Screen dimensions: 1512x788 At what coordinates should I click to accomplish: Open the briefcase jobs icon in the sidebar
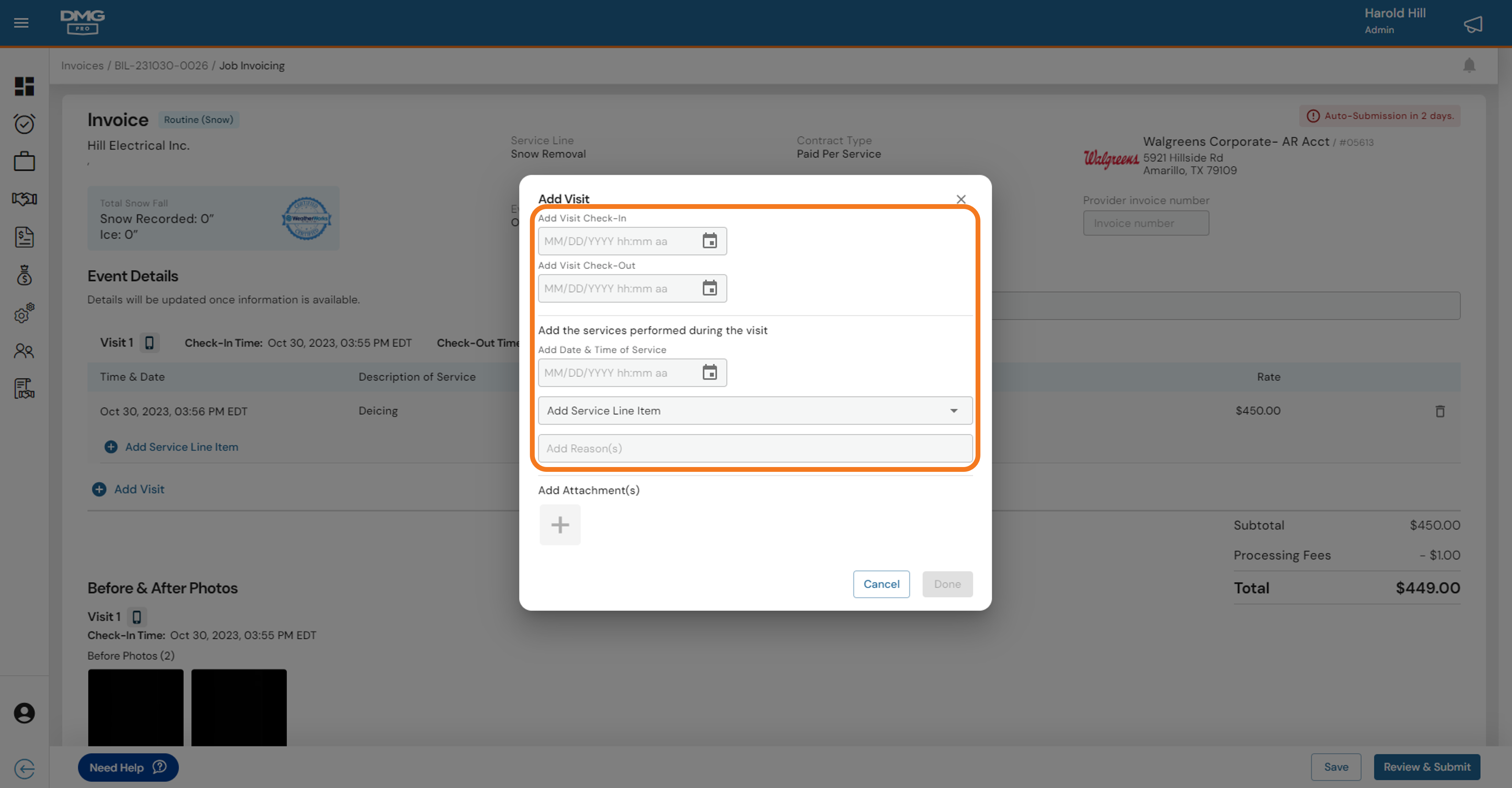(x=24, y=161)
